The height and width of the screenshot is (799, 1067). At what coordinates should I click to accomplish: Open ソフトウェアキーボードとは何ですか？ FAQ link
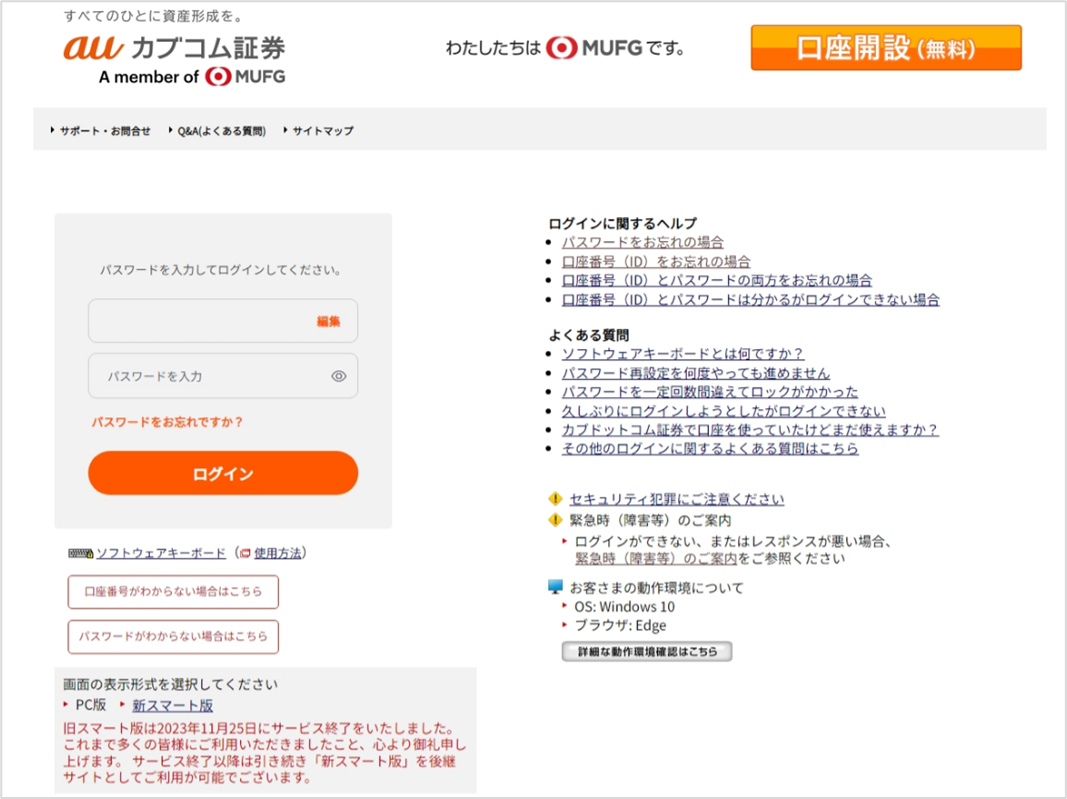click(x=683, y=354)
